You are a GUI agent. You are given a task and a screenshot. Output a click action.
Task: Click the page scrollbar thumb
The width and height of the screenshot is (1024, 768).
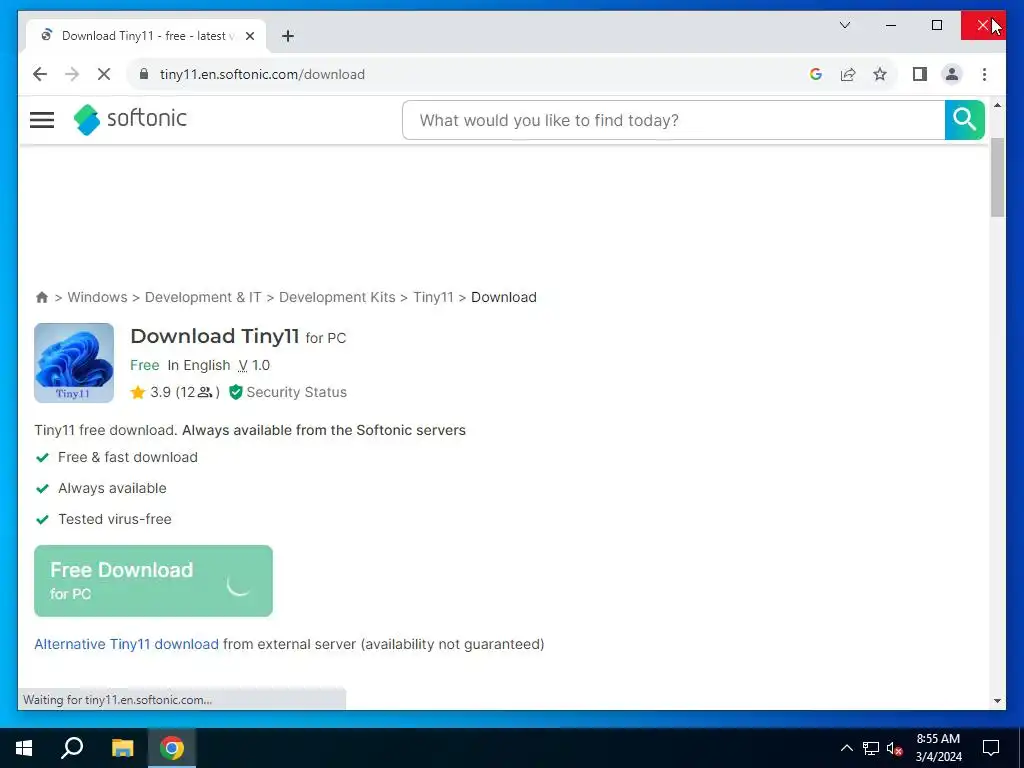(x=997, y=178)
